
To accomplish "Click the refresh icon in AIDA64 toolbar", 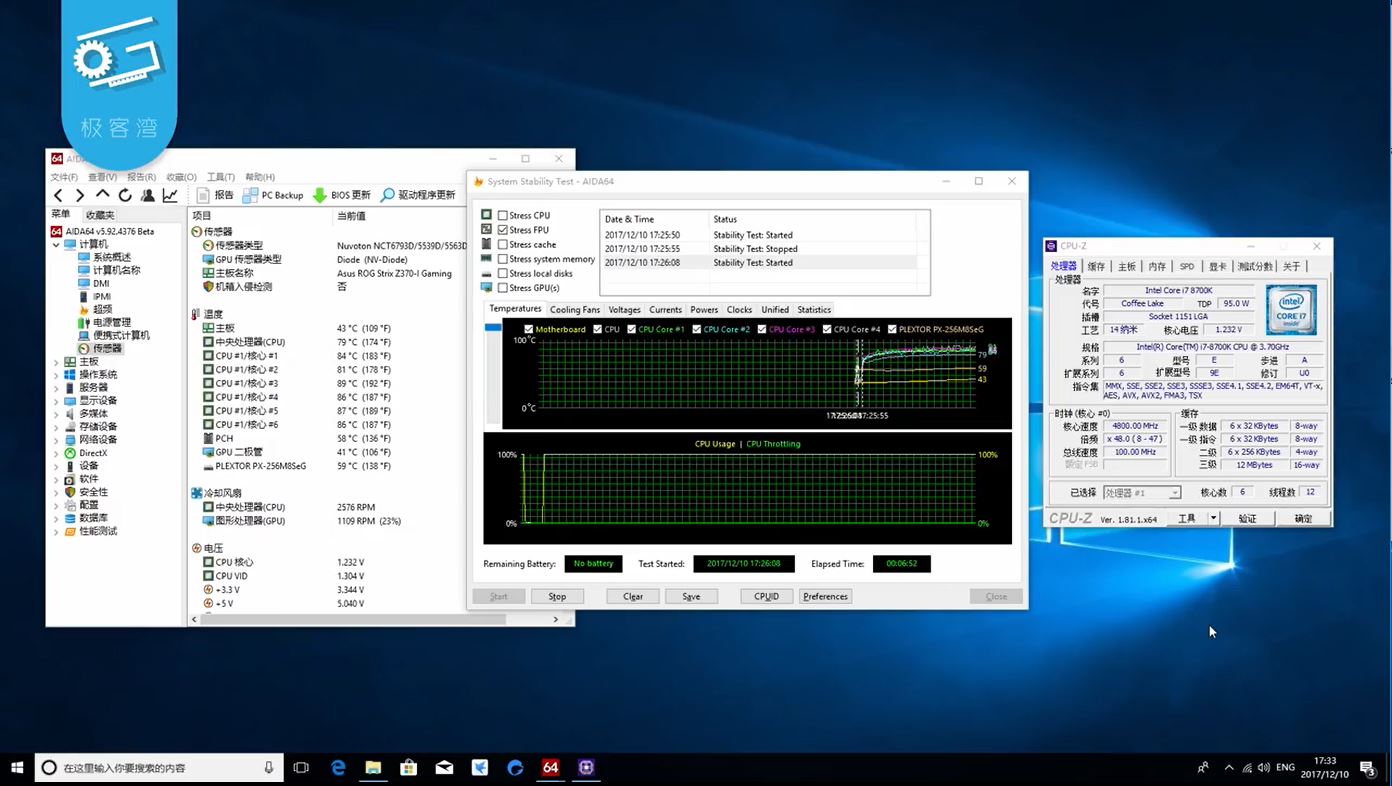I will point(125,195).
